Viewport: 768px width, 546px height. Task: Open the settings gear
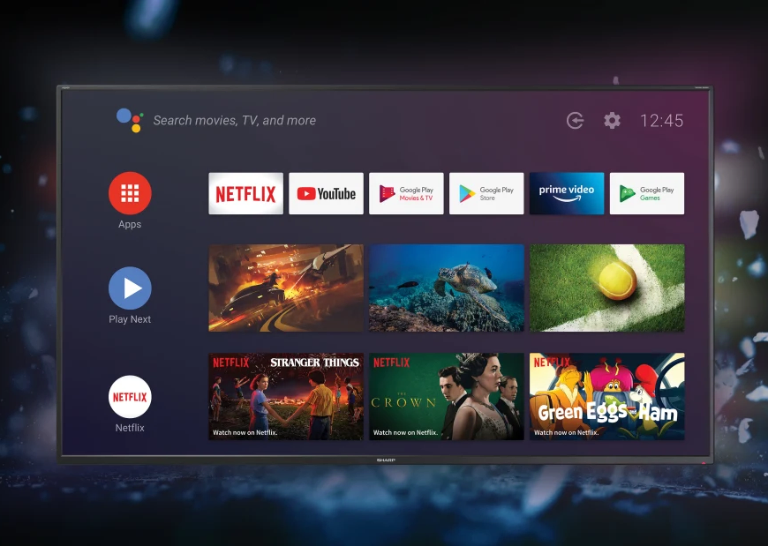tap(612, 120)
